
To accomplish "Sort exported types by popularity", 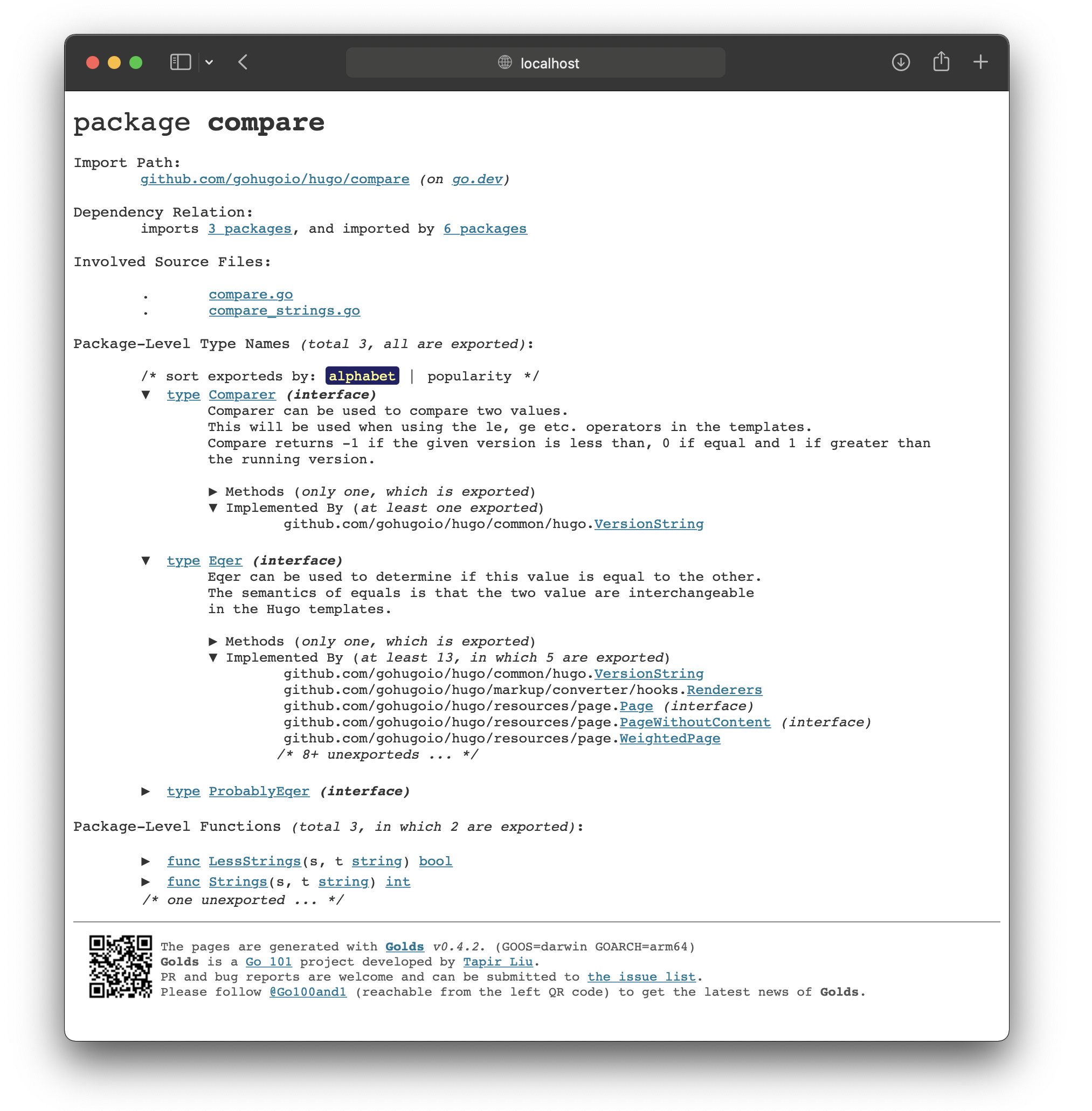I will (x=468, y=376).
